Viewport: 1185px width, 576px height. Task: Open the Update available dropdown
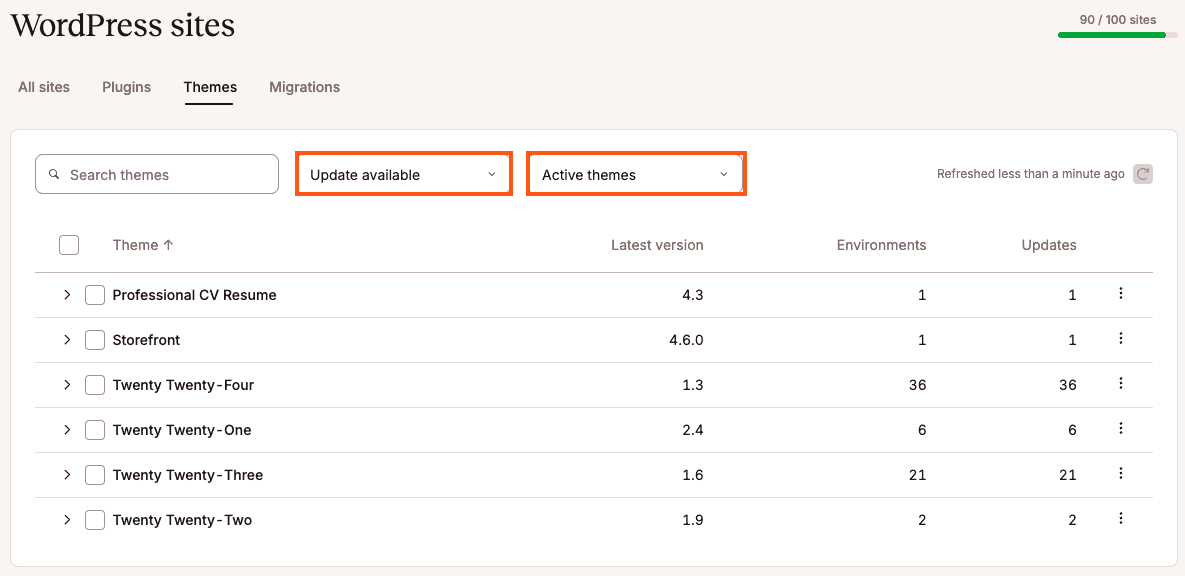point(404,175)
